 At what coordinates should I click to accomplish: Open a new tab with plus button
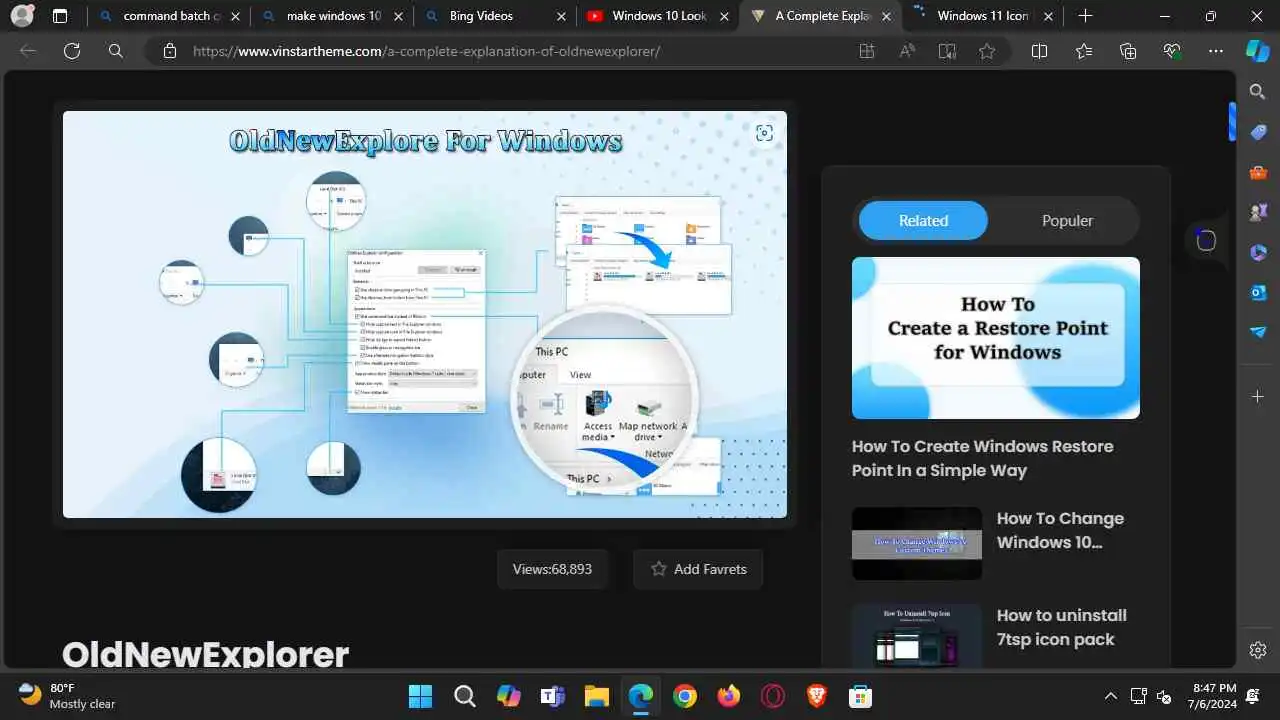click(1085, 16)
